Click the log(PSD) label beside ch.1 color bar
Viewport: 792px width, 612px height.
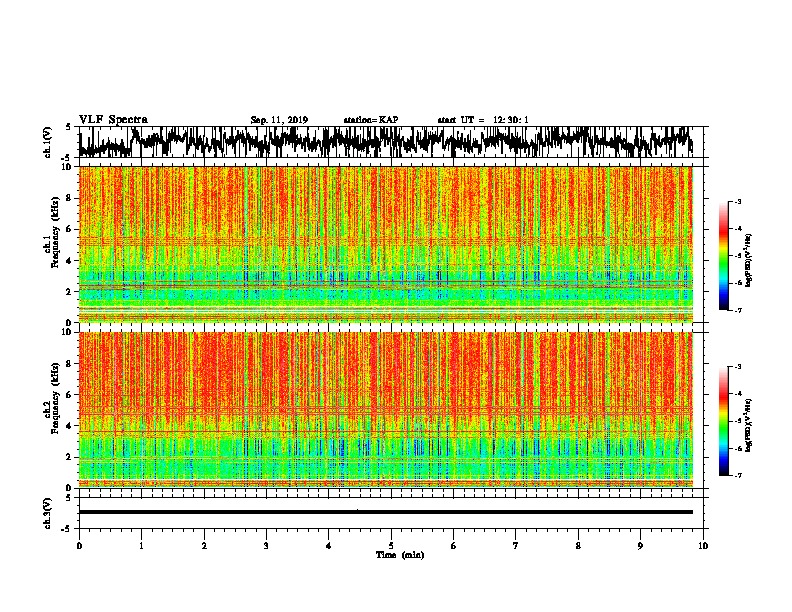click(748, 260)
